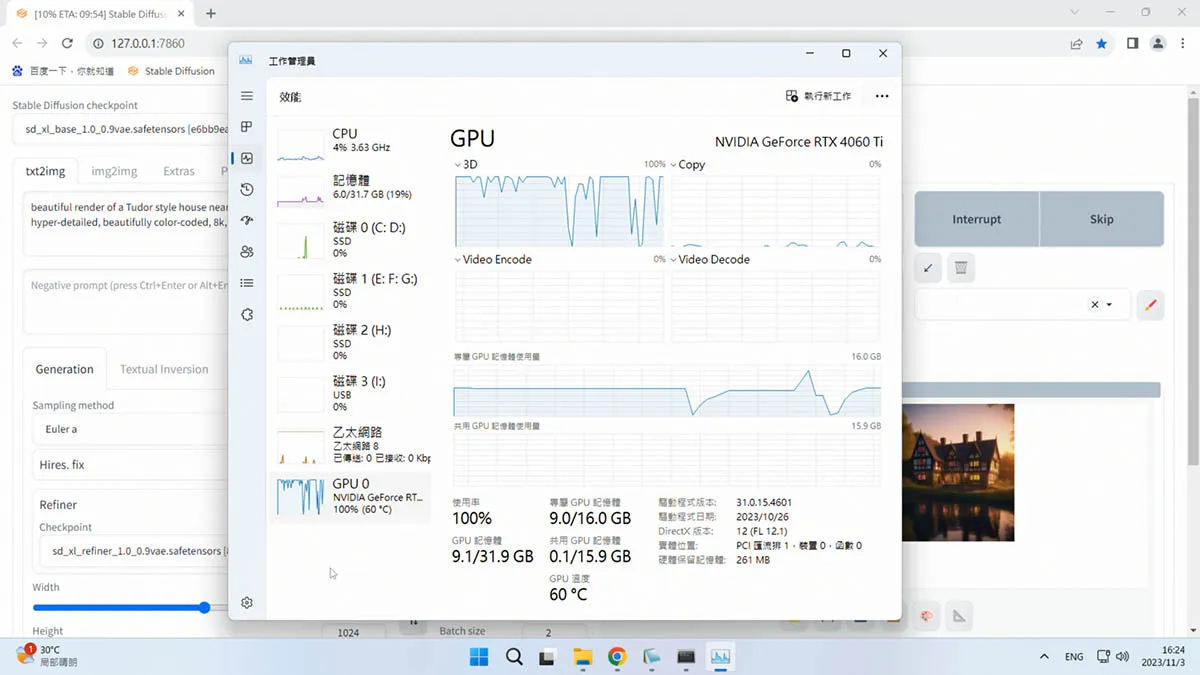Open the browser profile avatar
This screenshot has width=1200, height=675.
tap(1158, 43)
